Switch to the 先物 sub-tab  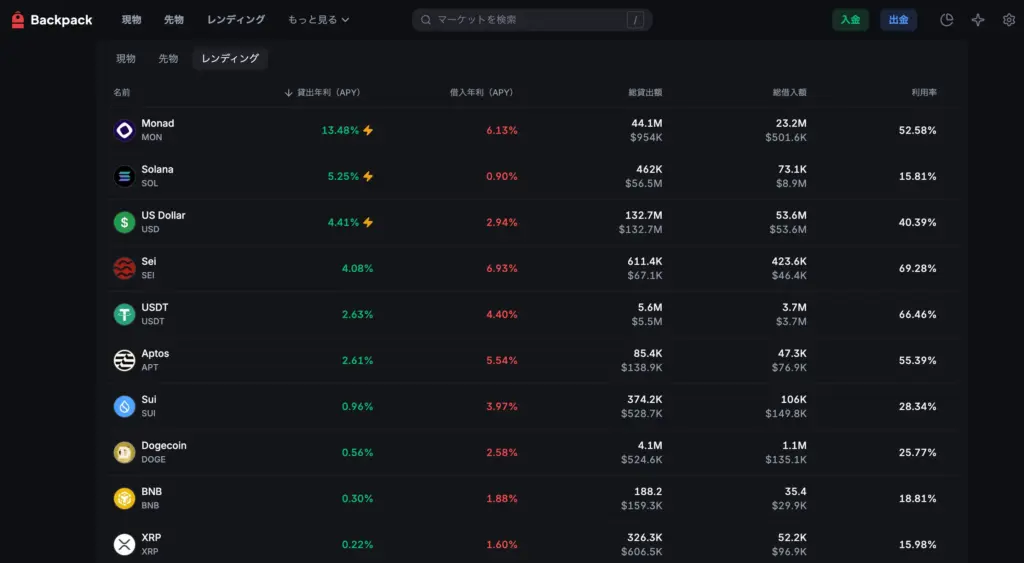pyautogui.click(x=168, y=59)
